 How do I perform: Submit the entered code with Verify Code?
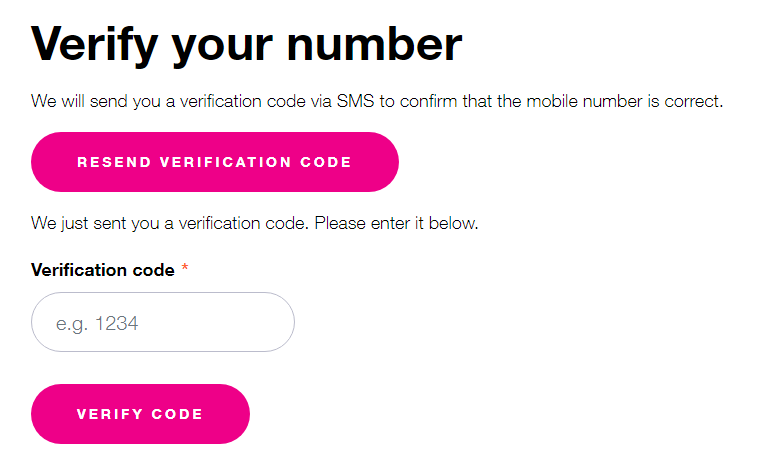[140, 414]
